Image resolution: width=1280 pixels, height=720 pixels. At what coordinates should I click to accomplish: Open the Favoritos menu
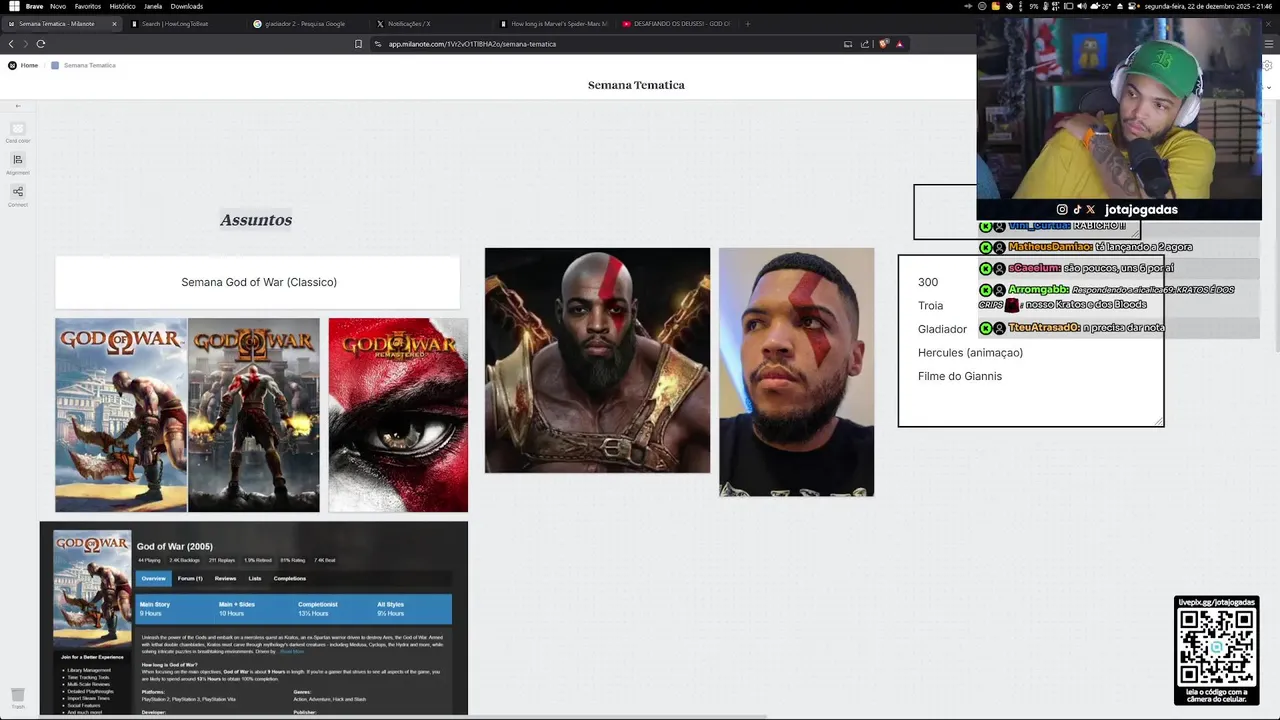(88, 6)
